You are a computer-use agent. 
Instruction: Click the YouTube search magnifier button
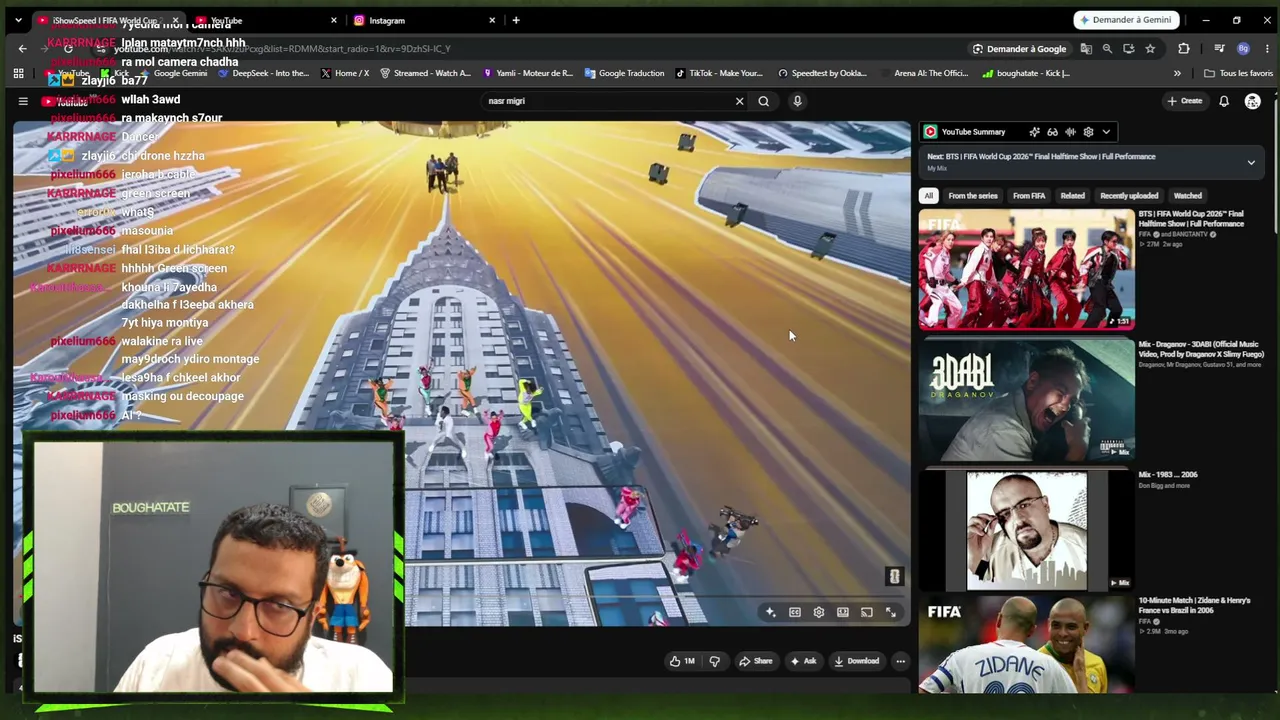(x=764, y=101)
